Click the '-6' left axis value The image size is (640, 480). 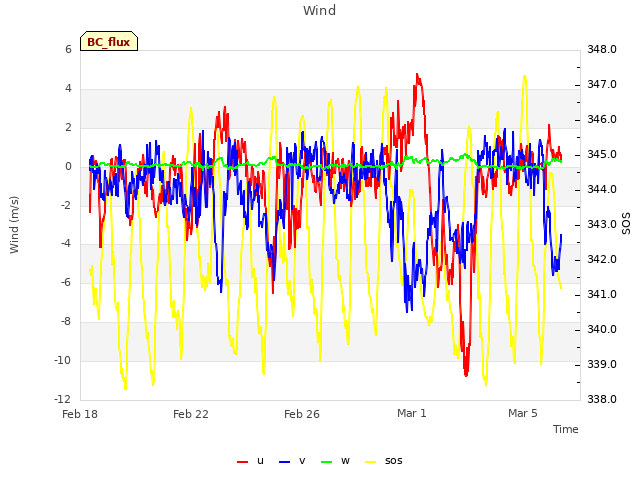coord(66,282)
